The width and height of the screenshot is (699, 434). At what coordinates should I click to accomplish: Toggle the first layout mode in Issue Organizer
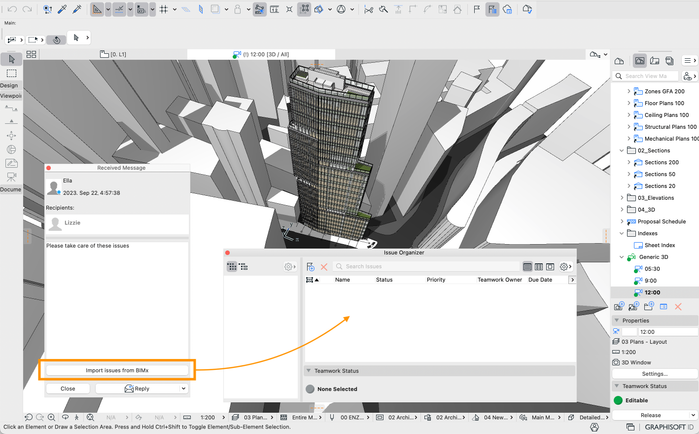529,267
